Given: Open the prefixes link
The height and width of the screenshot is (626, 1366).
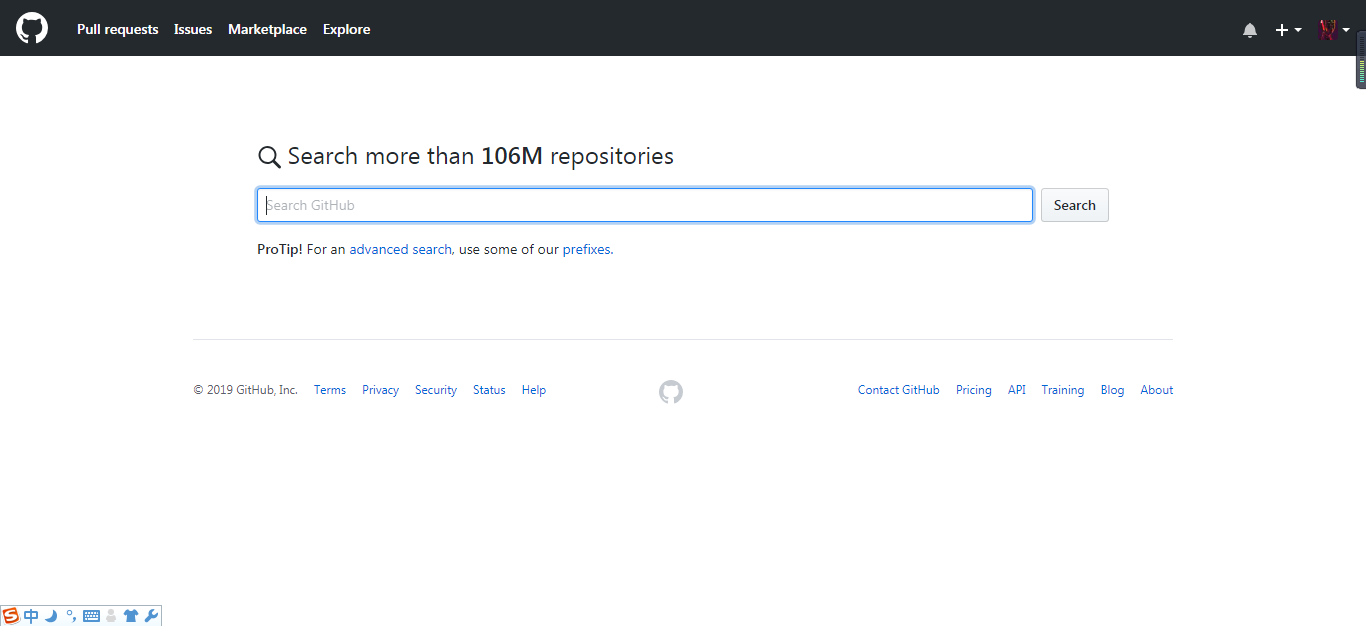Looking at the screenshot, I should (586, 250).
